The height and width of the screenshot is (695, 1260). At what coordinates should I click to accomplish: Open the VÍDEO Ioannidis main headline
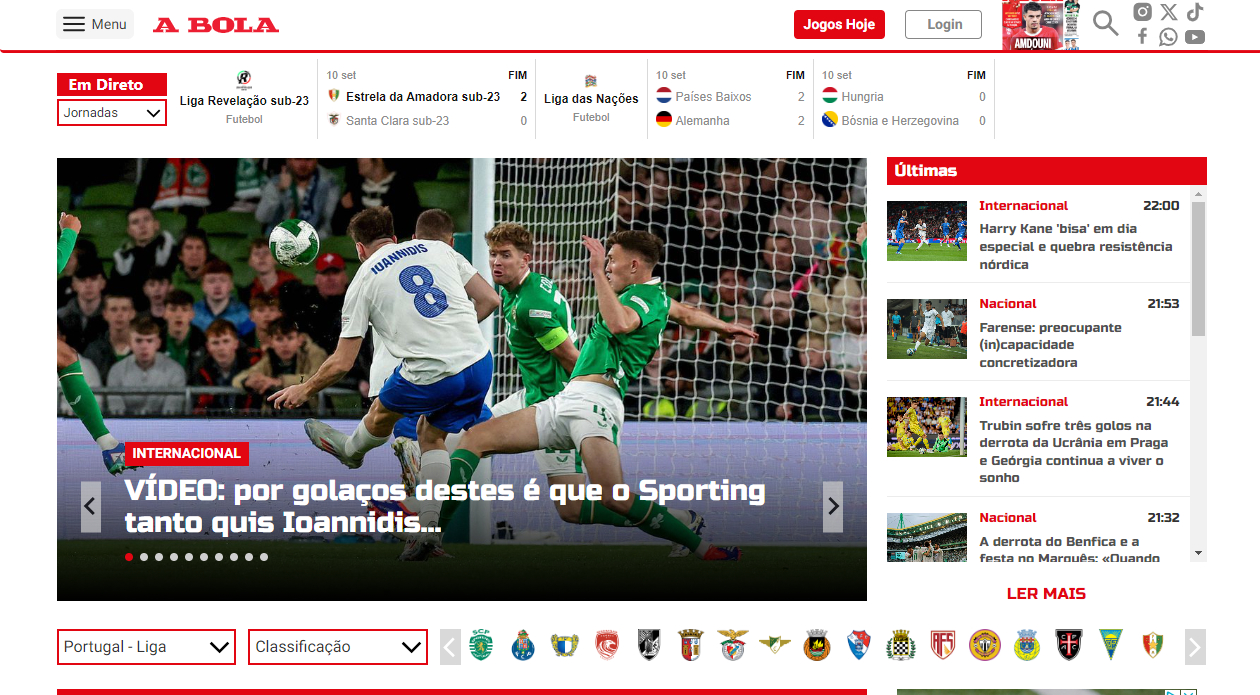[445, 507]
